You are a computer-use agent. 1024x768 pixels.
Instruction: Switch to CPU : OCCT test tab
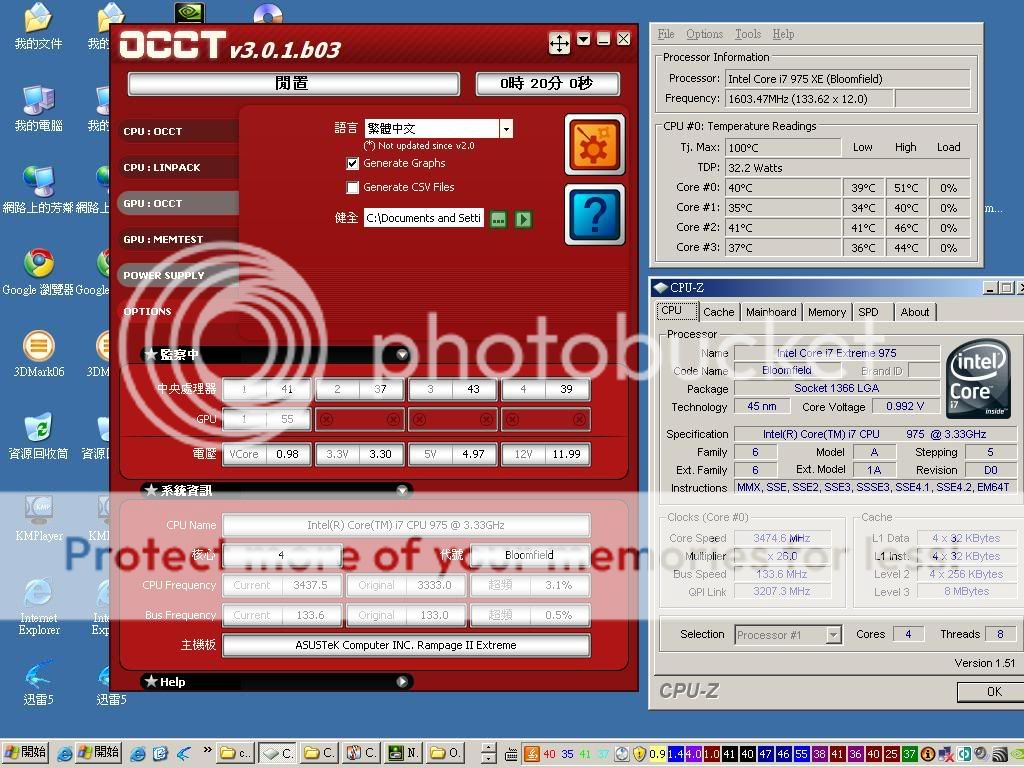178,131
